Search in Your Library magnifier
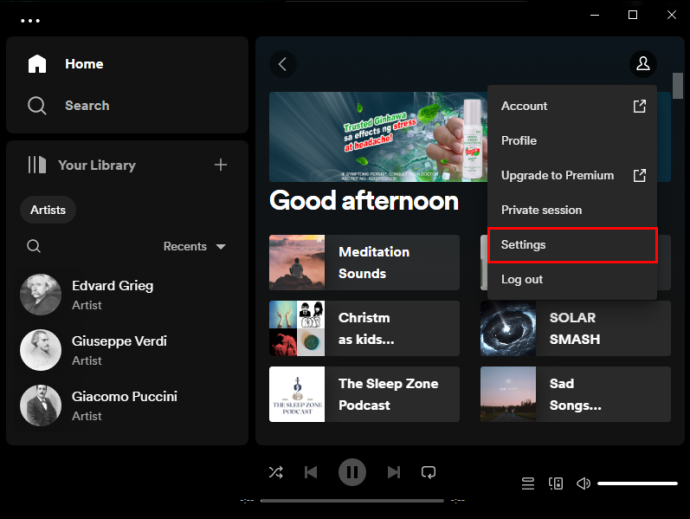This screenshot has height=519, width=690. pos(34,246)
